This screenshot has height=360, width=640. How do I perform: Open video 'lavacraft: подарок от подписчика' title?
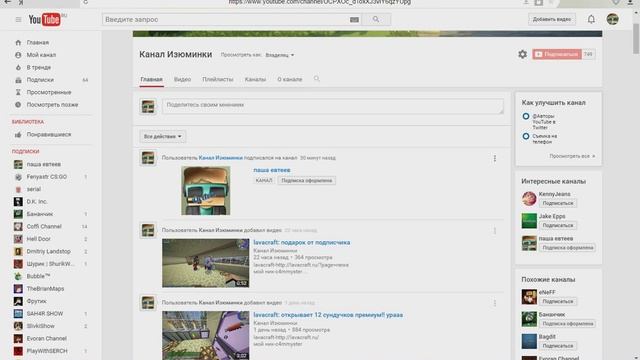click(x=302, y=242)
